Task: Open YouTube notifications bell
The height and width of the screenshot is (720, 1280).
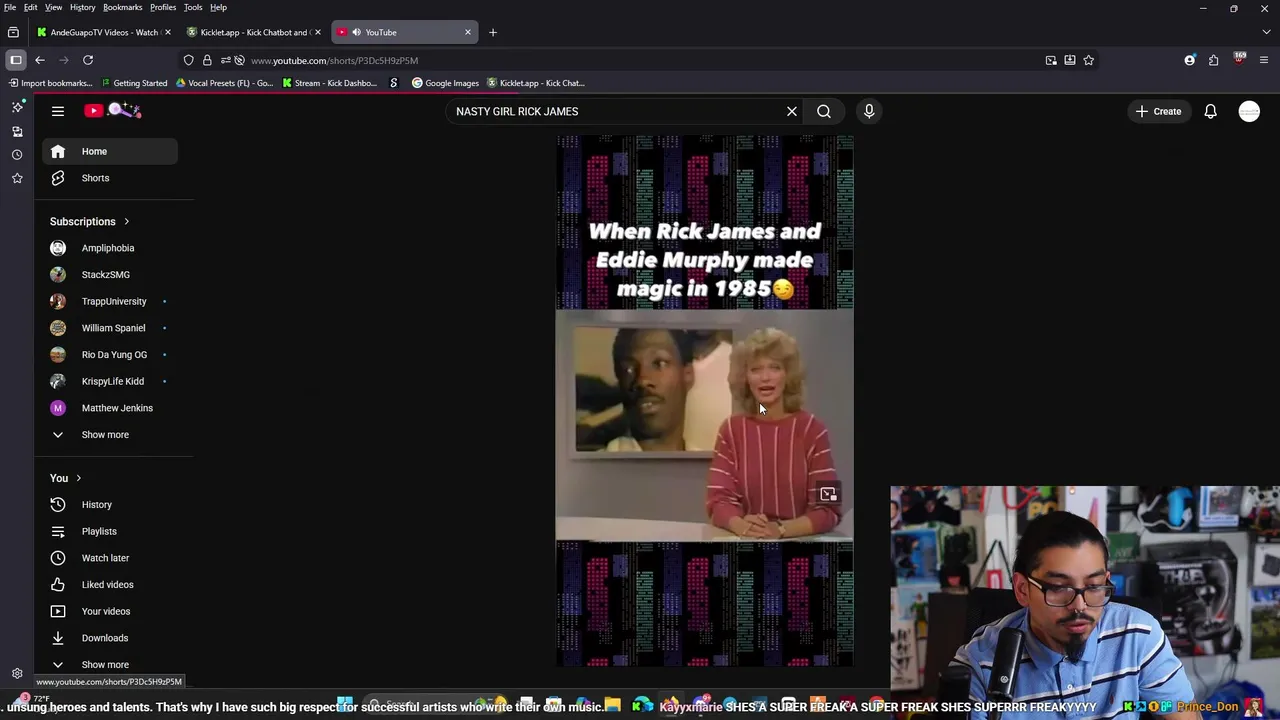Action: [x=1210, y=111]
